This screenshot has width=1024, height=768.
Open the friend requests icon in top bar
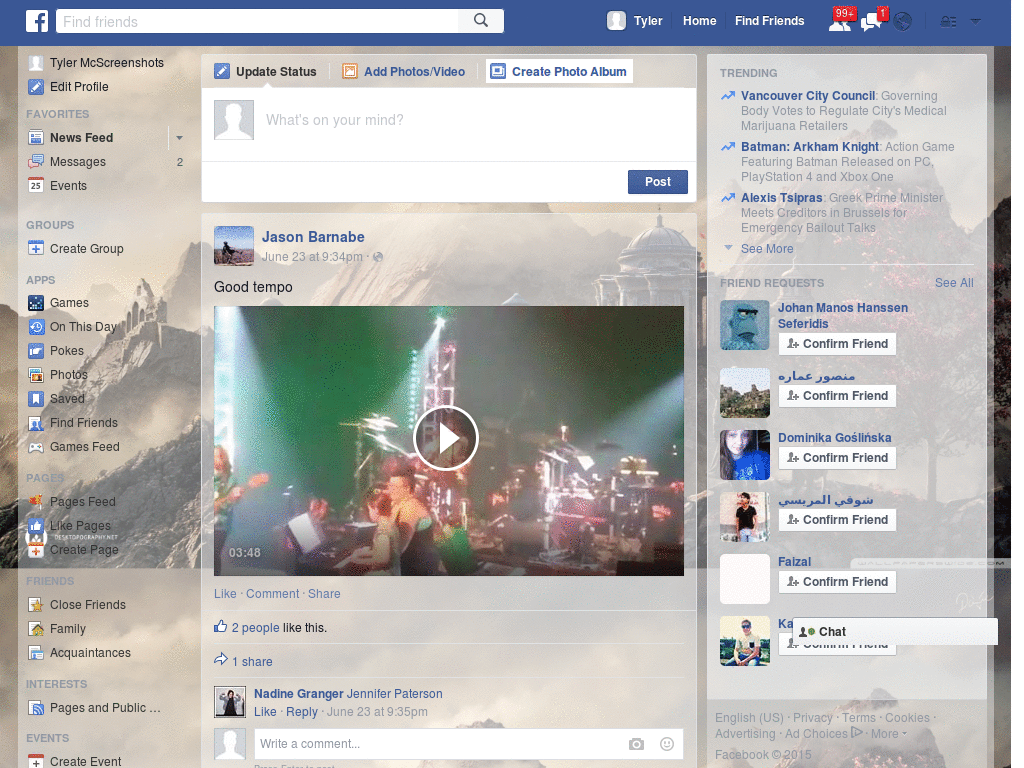pyautogui.click(x=840, y=20)
